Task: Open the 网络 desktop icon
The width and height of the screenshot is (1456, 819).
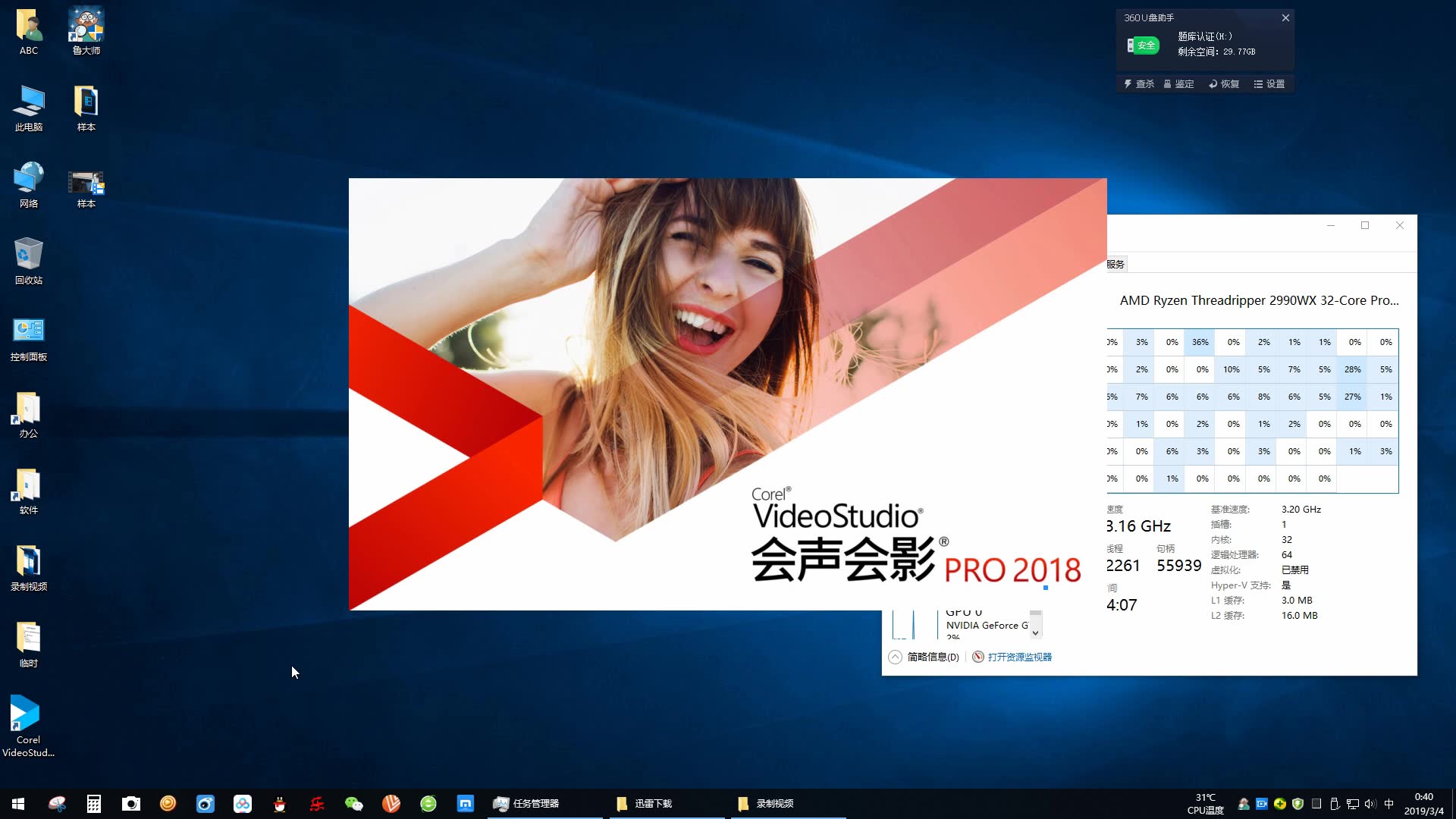Action: click(x=29, y=185)
